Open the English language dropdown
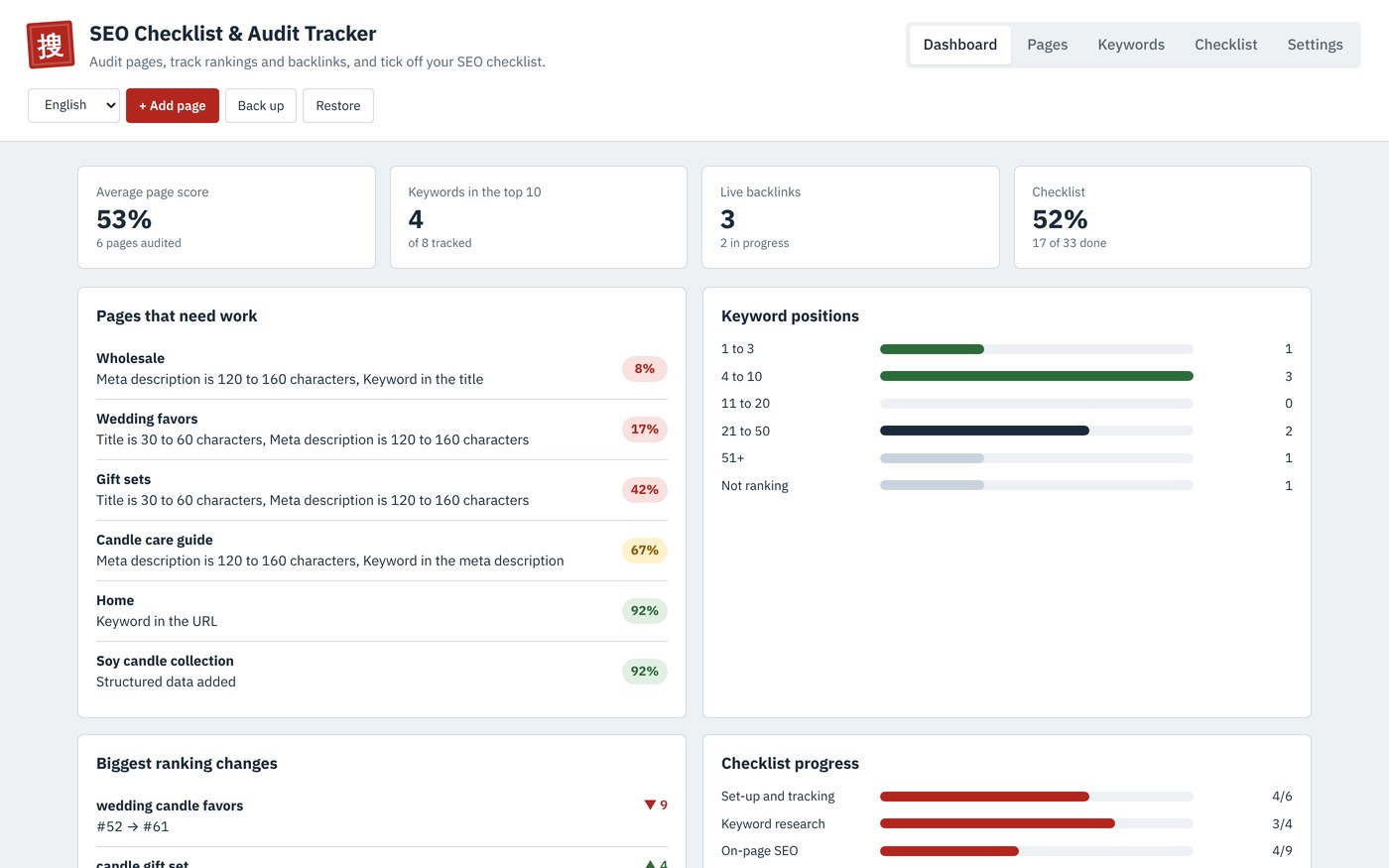The height and width of the screenshot is (868, 1389). pyautogui.click(x=73, y=105)
